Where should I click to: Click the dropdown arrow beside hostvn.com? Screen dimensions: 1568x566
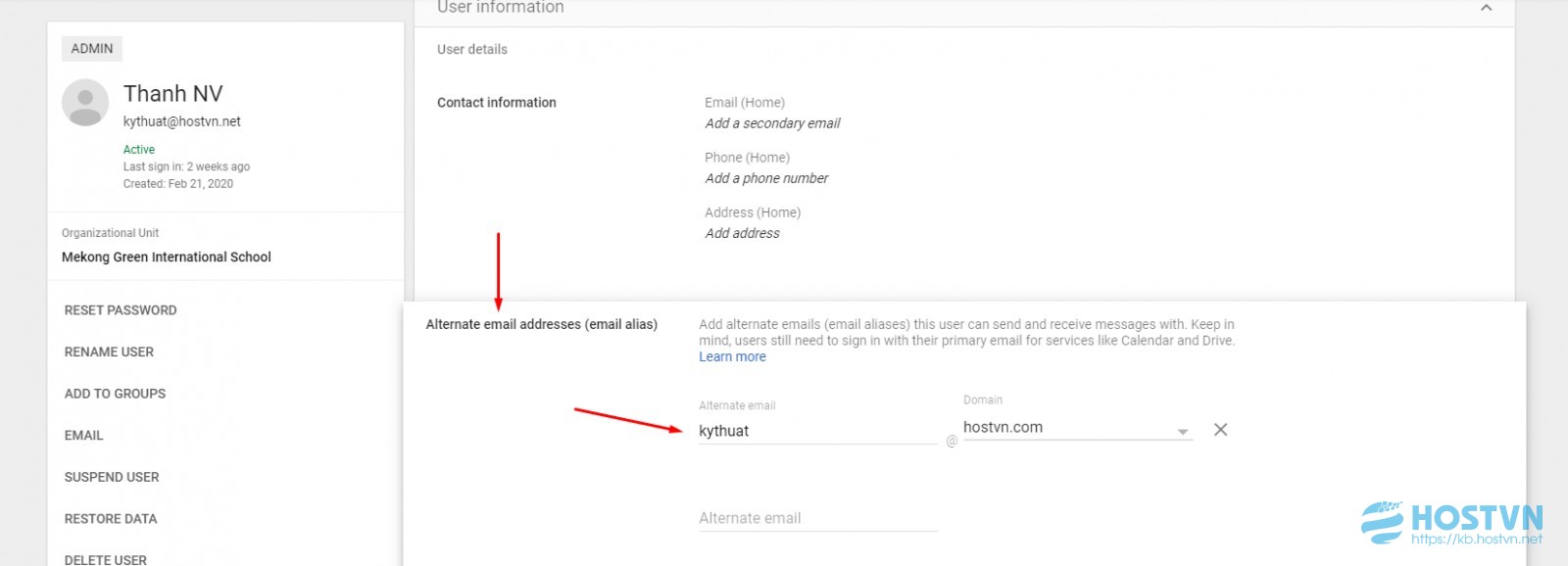[x=1183, y=432]
